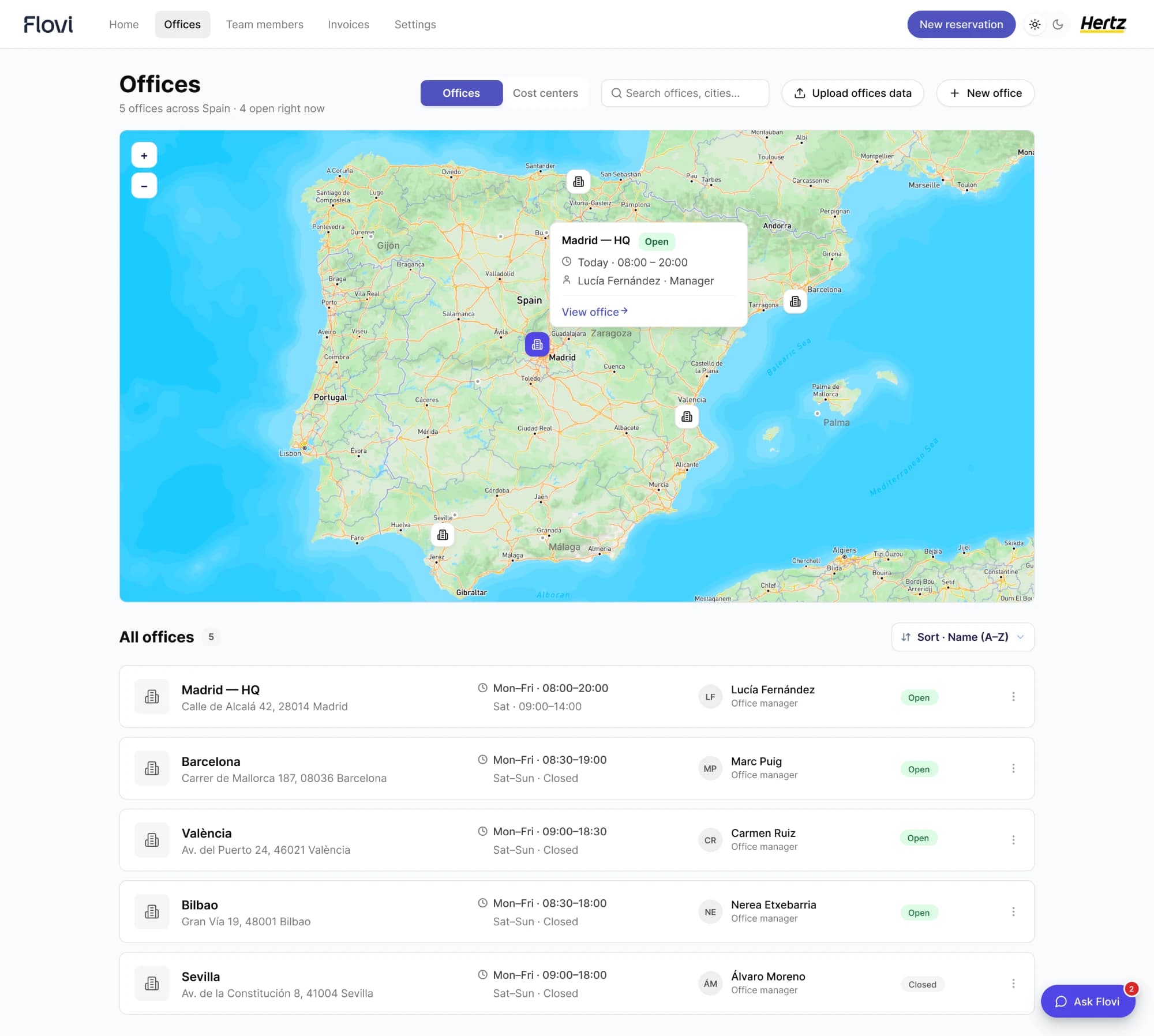Click the Closed status badge for Sevilla
The height and width of the screenshot is (1036, 1154).
point(922,985)
